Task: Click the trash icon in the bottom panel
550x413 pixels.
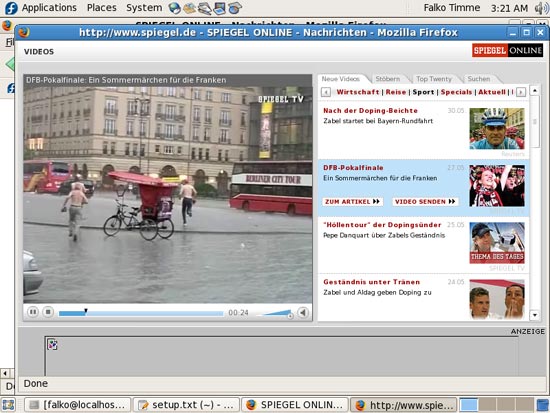Action: click(543, 405)
